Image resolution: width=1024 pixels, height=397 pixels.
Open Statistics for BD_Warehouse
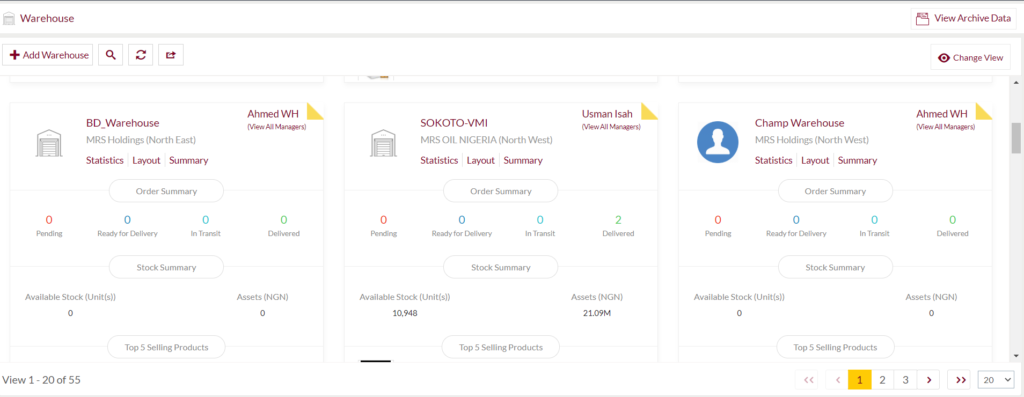pyautogui.click(x=104, y=160)
